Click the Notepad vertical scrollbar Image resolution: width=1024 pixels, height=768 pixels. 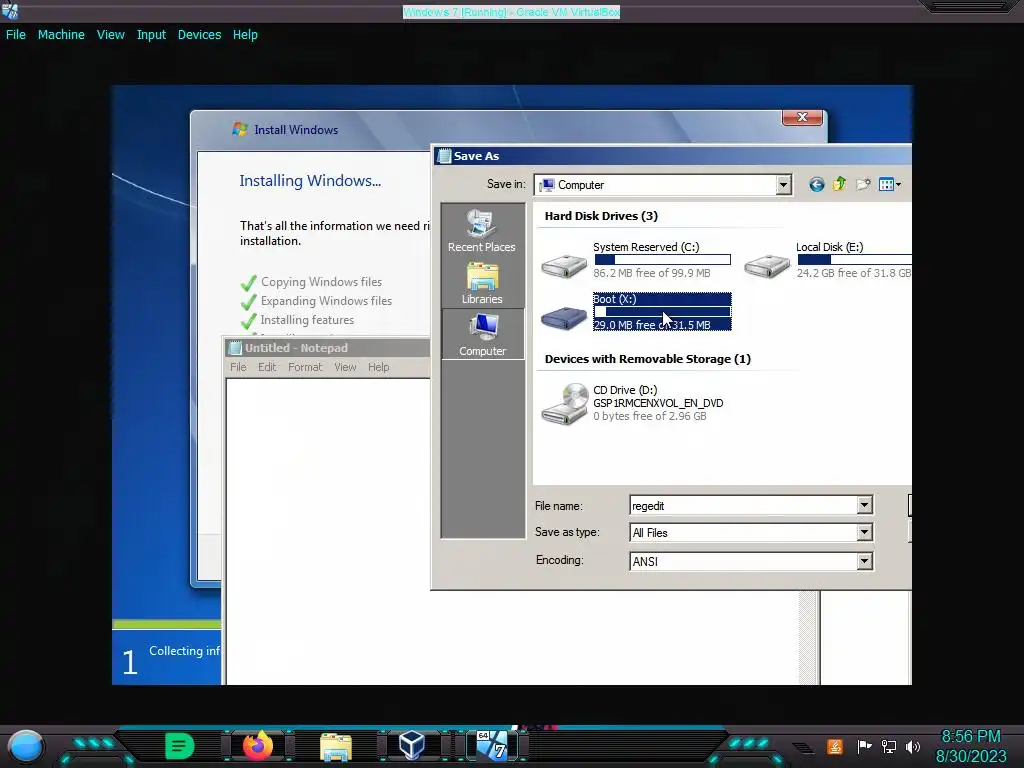(808, 637)
